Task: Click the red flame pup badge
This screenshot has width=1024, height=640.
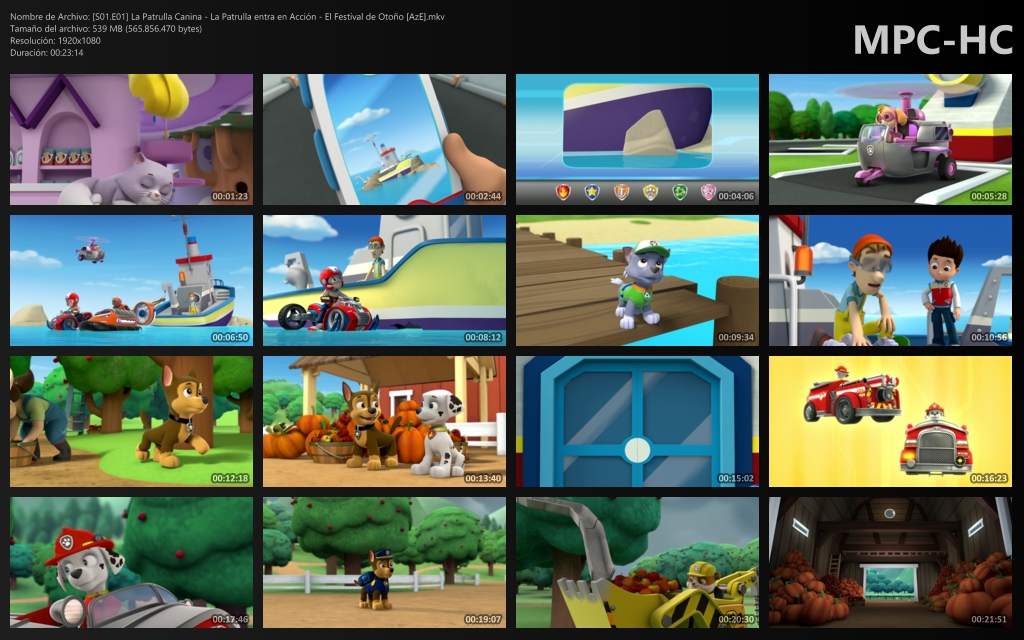Action: [x=563, y=192]
